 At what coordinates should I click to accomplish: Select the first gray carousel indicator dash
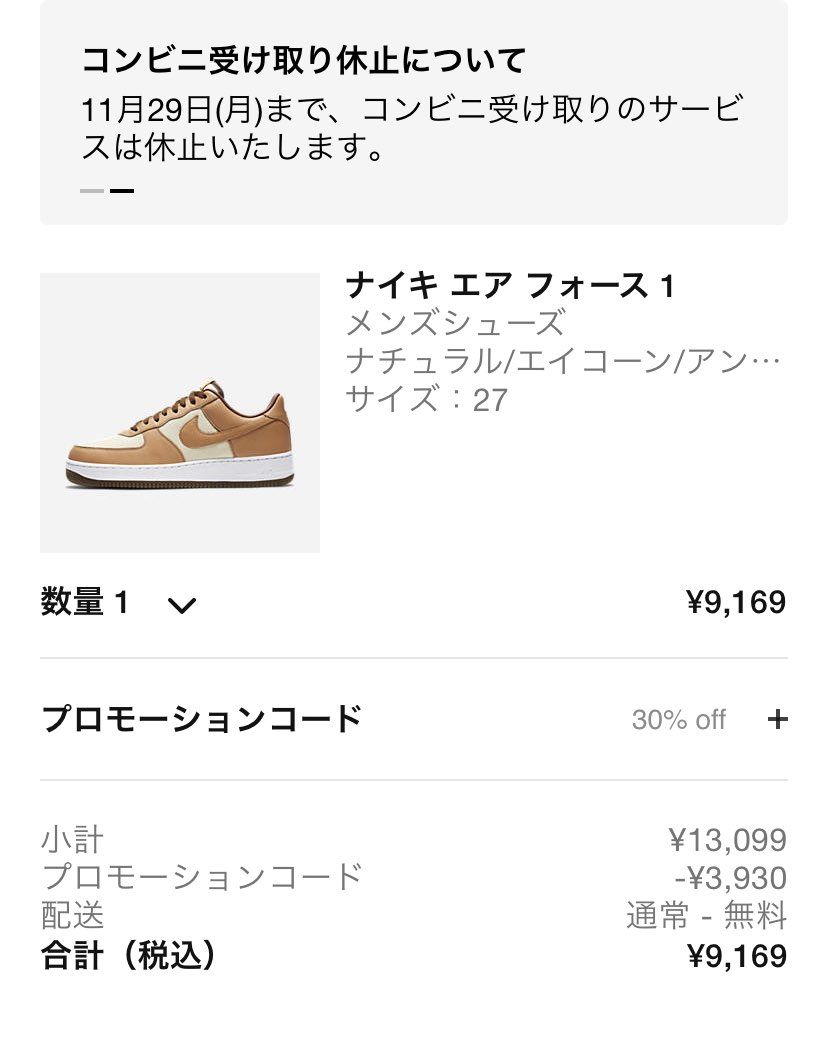(x=92, y=191)
